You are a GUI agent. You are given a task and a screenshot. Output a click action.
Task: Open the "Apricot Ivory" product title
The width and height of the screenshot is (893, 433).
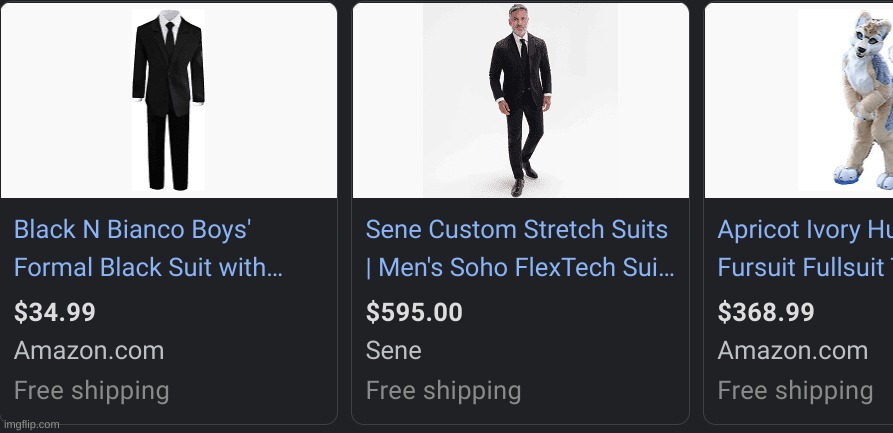(x=804, y=230)
